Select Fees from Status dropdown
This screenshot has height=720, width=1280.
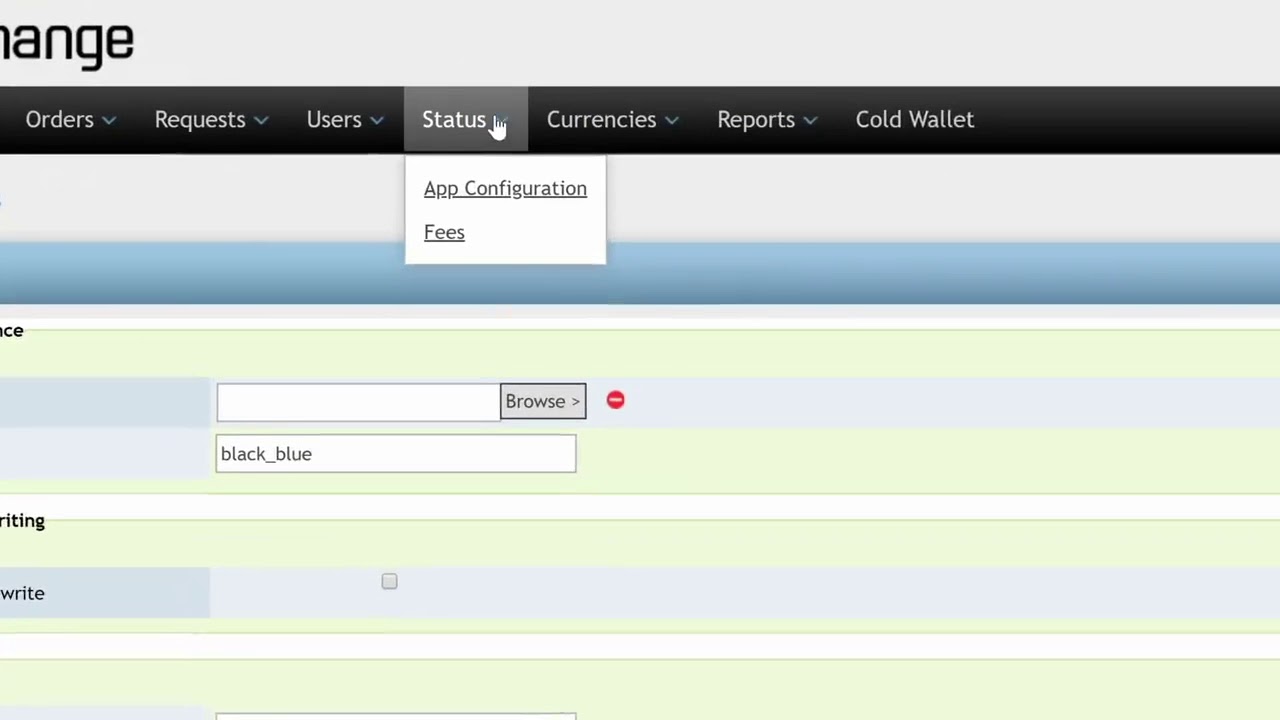(444, 232)
